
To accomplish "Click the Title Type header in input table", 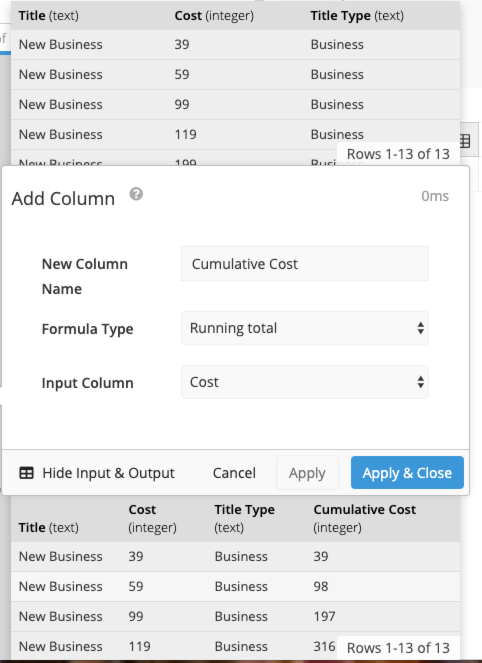I will click(357, 16).
